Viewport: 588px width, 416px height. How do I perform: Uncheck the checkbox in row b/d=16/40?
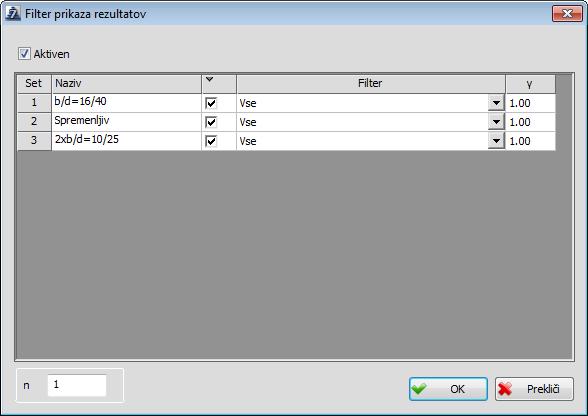click(x=211, y=103)
